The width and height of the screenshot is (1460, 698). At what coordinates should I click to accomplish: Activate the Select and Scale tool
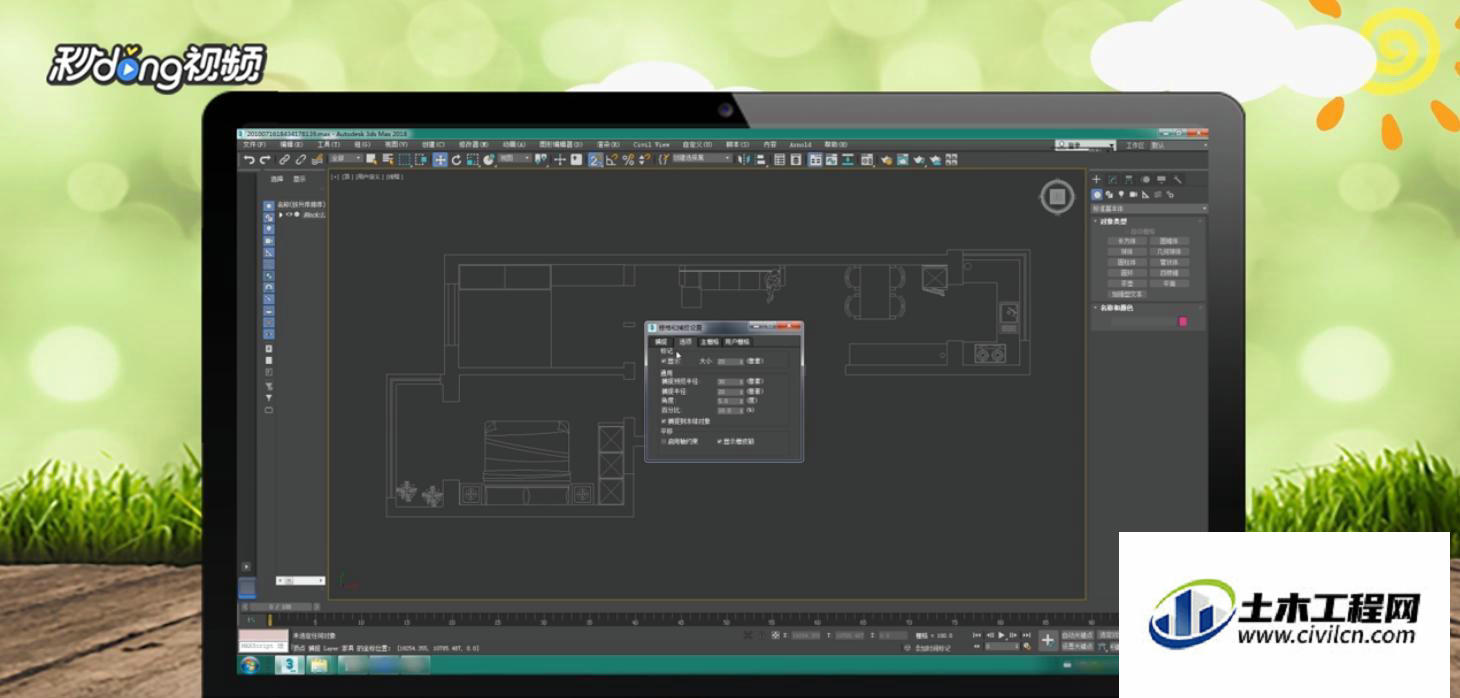click(472, 159)
